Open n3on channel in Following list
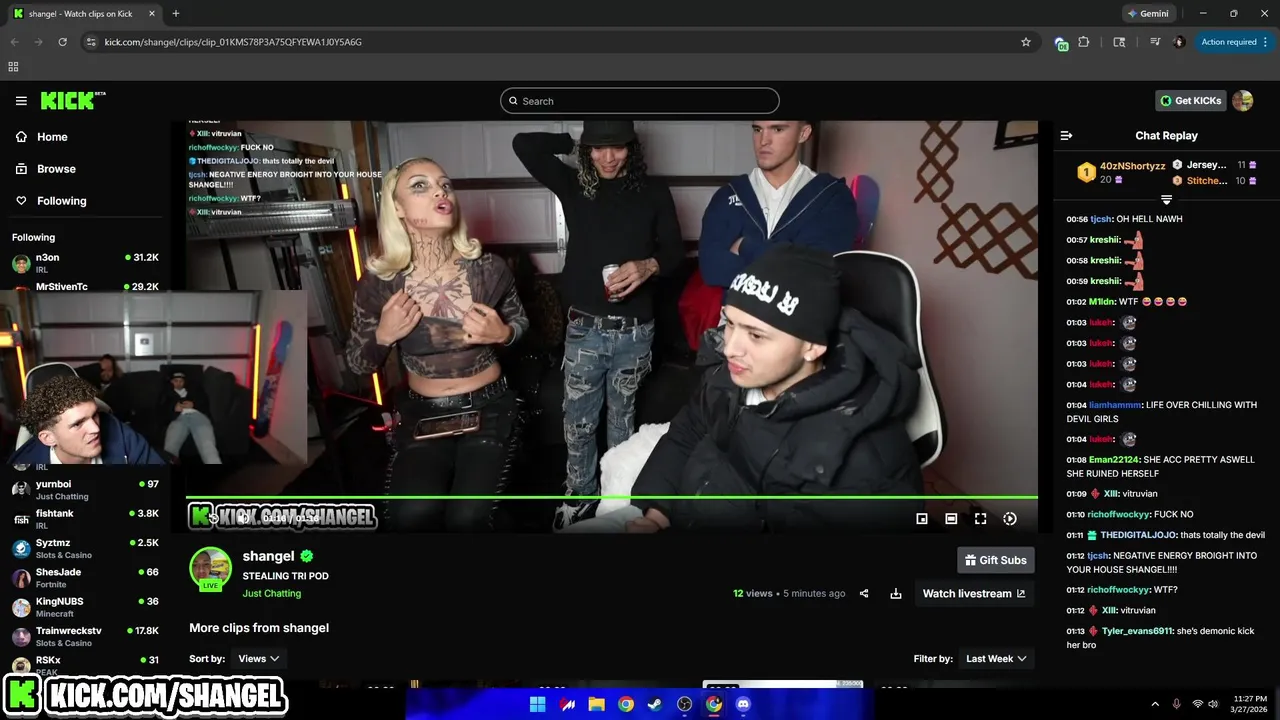The height and width of the screenshot is (720, 1280). 86,263
